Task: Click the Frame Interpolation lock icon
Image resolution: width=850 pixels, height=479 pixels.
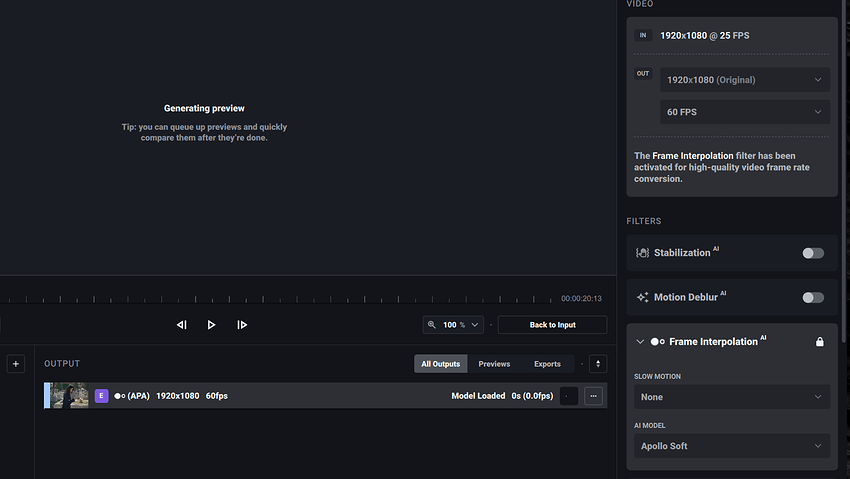Action: coord(820,342)
